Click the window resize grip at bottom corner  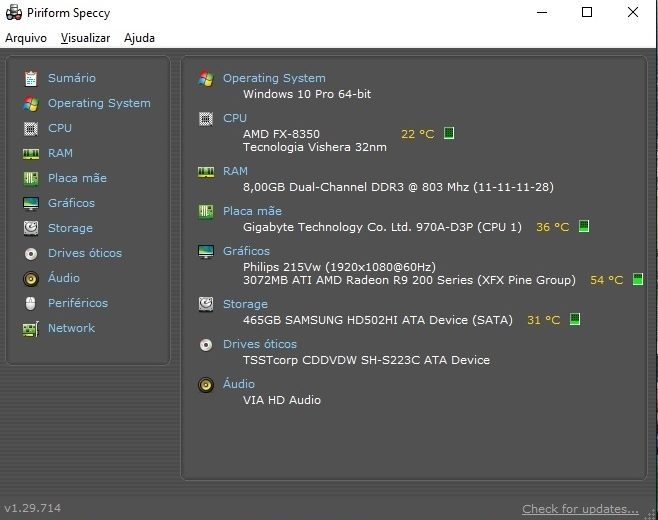click(x=651, y=514)
